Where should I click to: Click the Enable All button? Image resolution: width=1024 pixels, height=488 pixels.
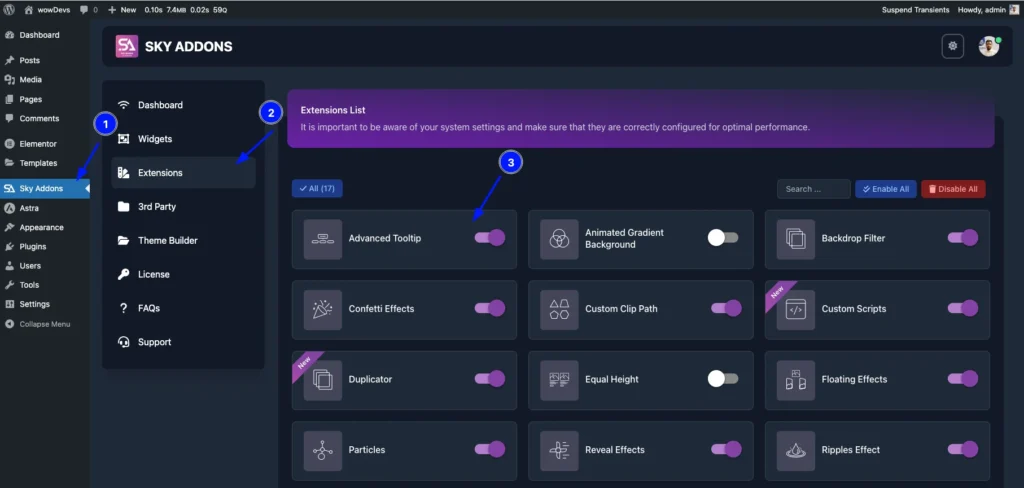[886, 189]
